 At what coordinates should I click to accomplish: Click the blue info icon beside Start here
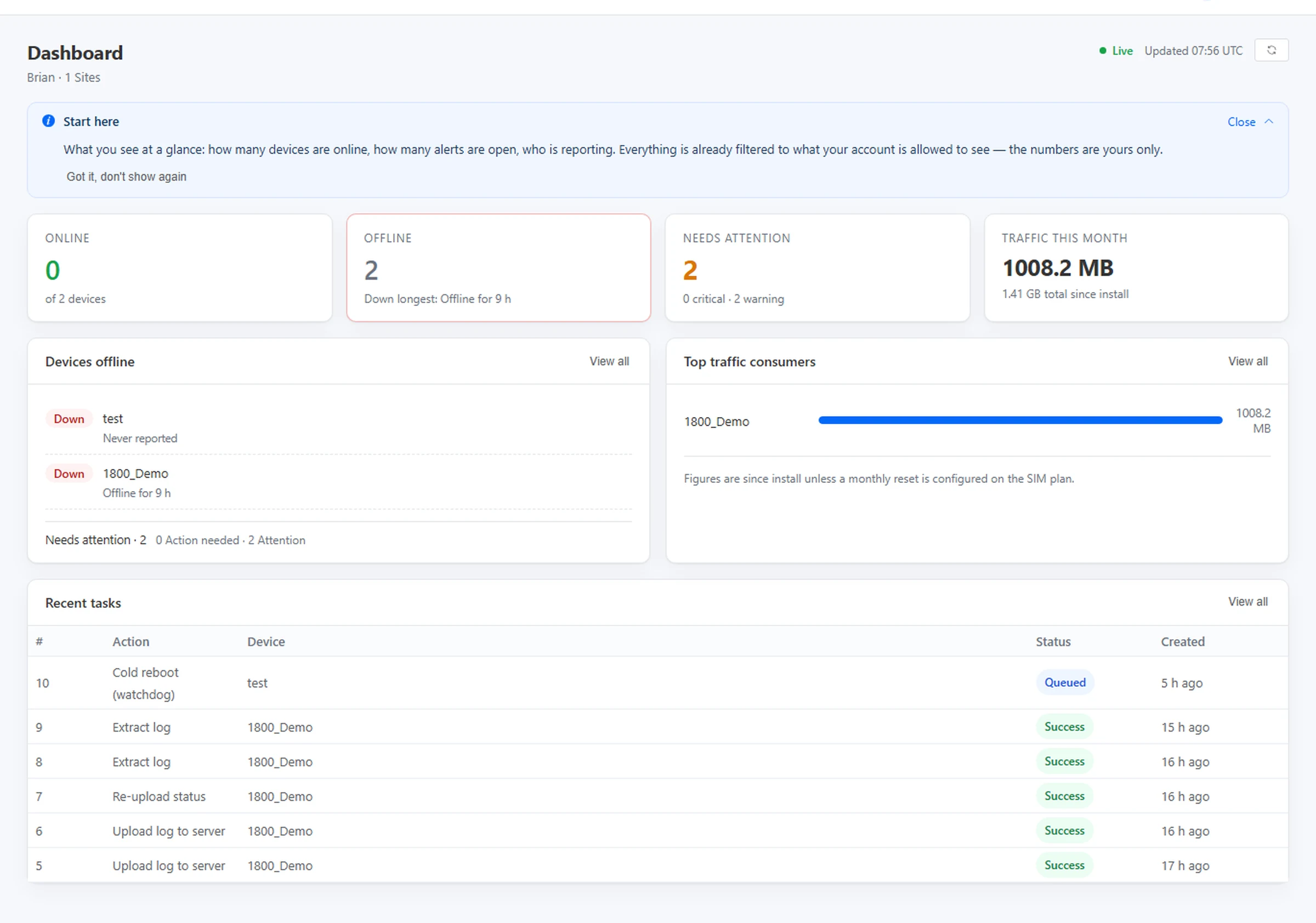[x=49, y=121]
